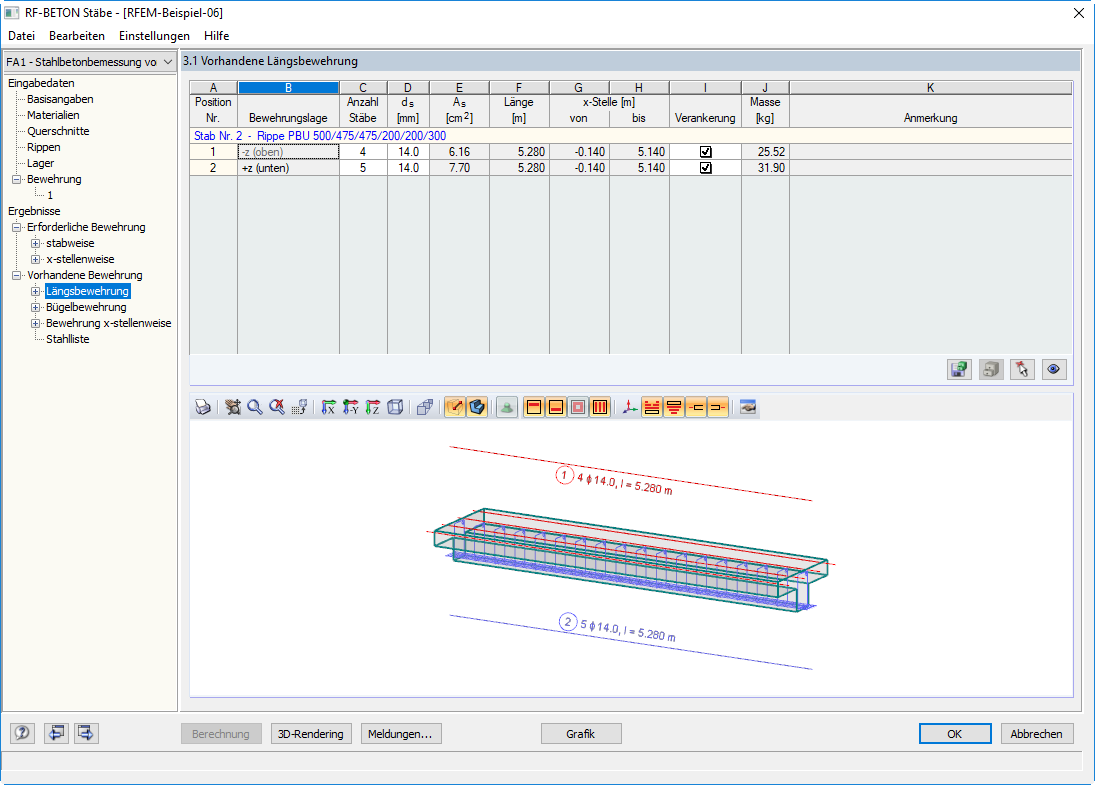Set view in -Y direction
This screenshot has height=785, width=1095.
351,407
